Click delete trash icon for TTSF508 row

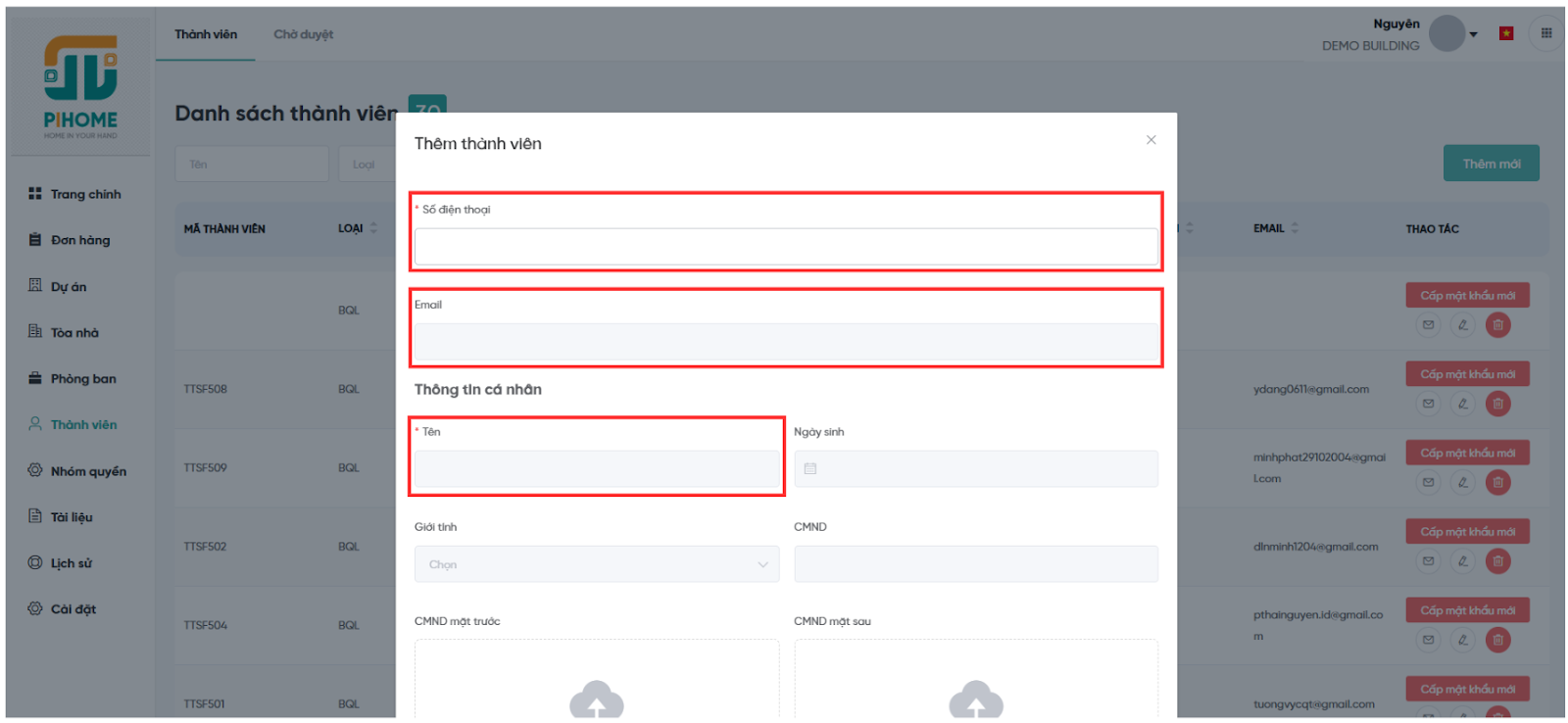pos(1497,404)
